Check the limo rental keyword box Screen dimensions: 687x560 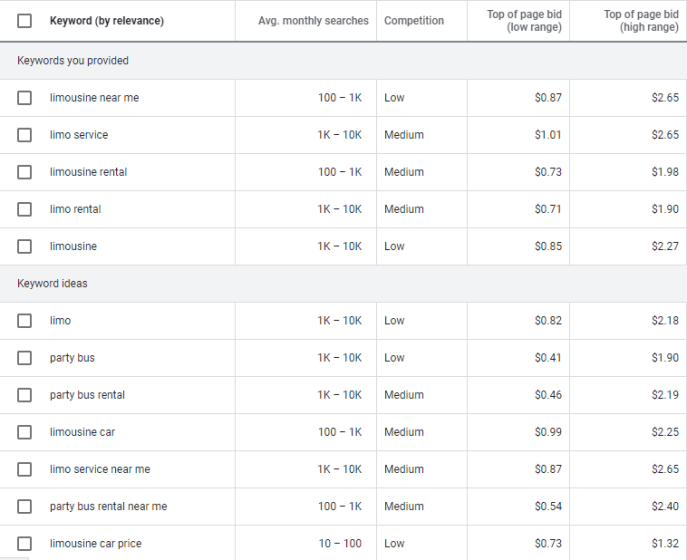click(x=24, y=209)
